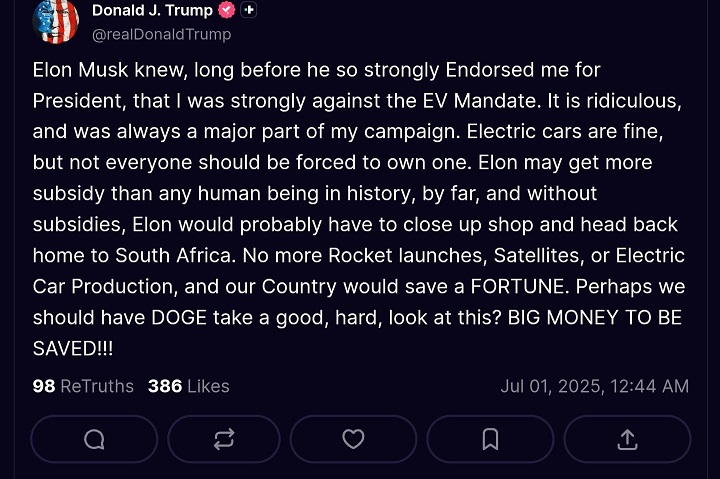
Task: Bookmark this post
Action: pos(490,439)
